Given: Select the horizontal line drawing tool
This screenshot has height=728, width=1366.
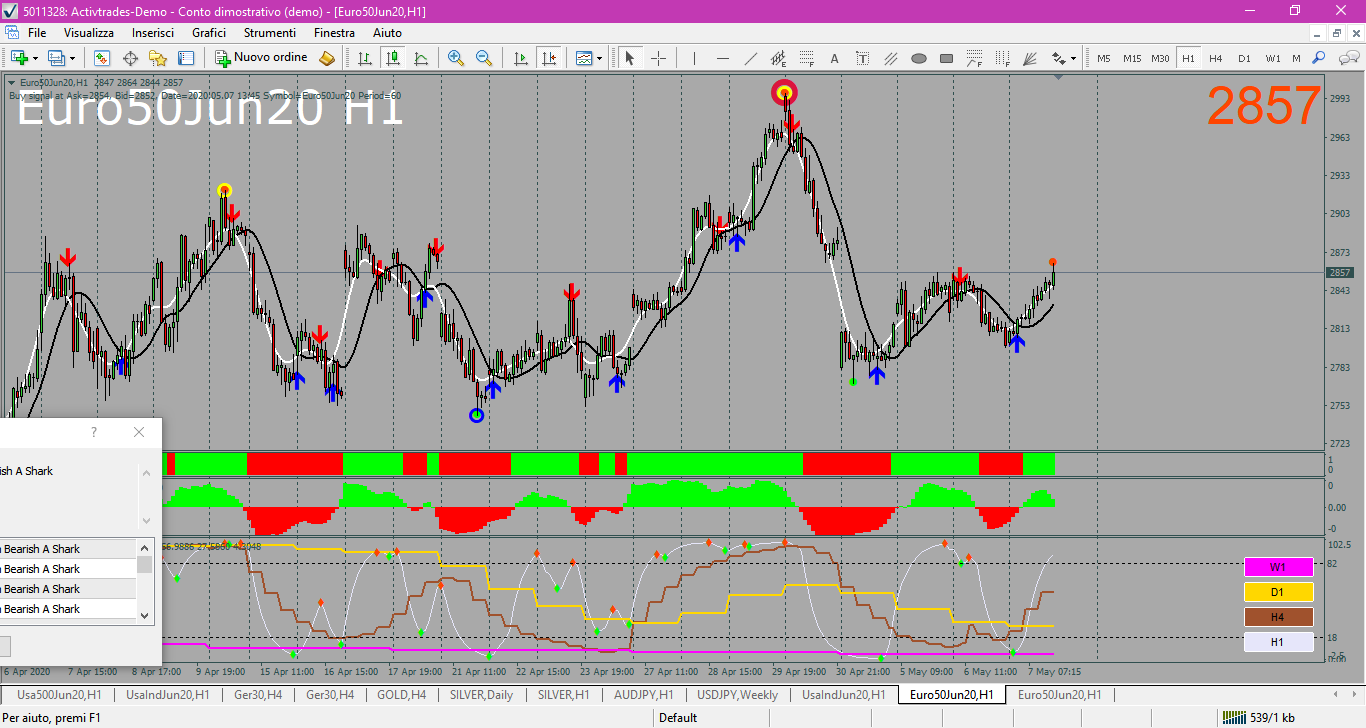Looking at the screenshot, I should (722, 58).
